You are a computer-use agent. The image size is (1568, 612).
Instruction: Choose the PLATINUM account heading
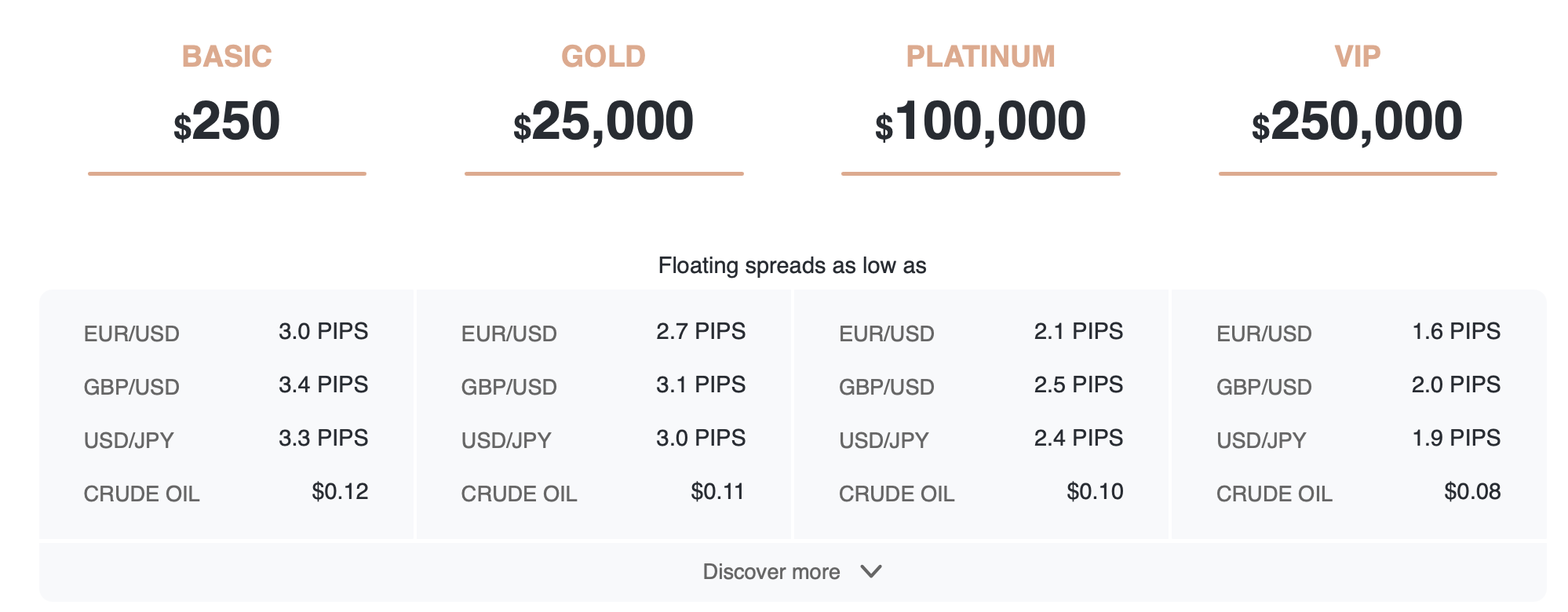click(980, 56)
